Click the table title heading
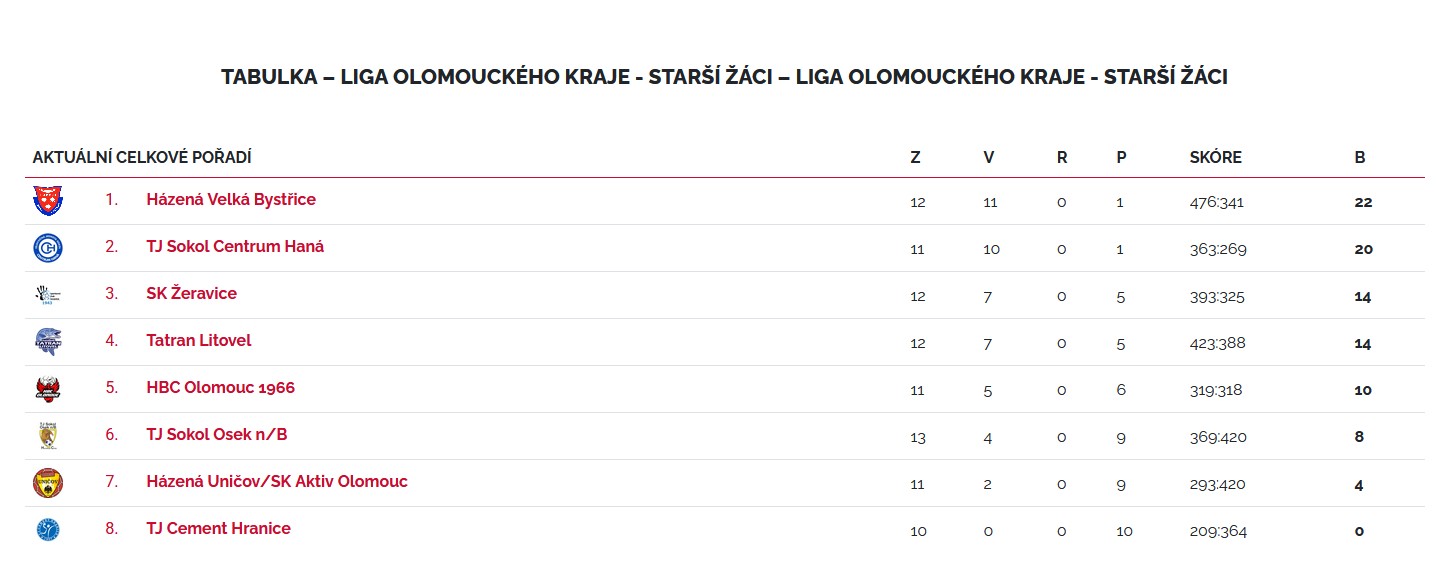 tap(724, 77)
